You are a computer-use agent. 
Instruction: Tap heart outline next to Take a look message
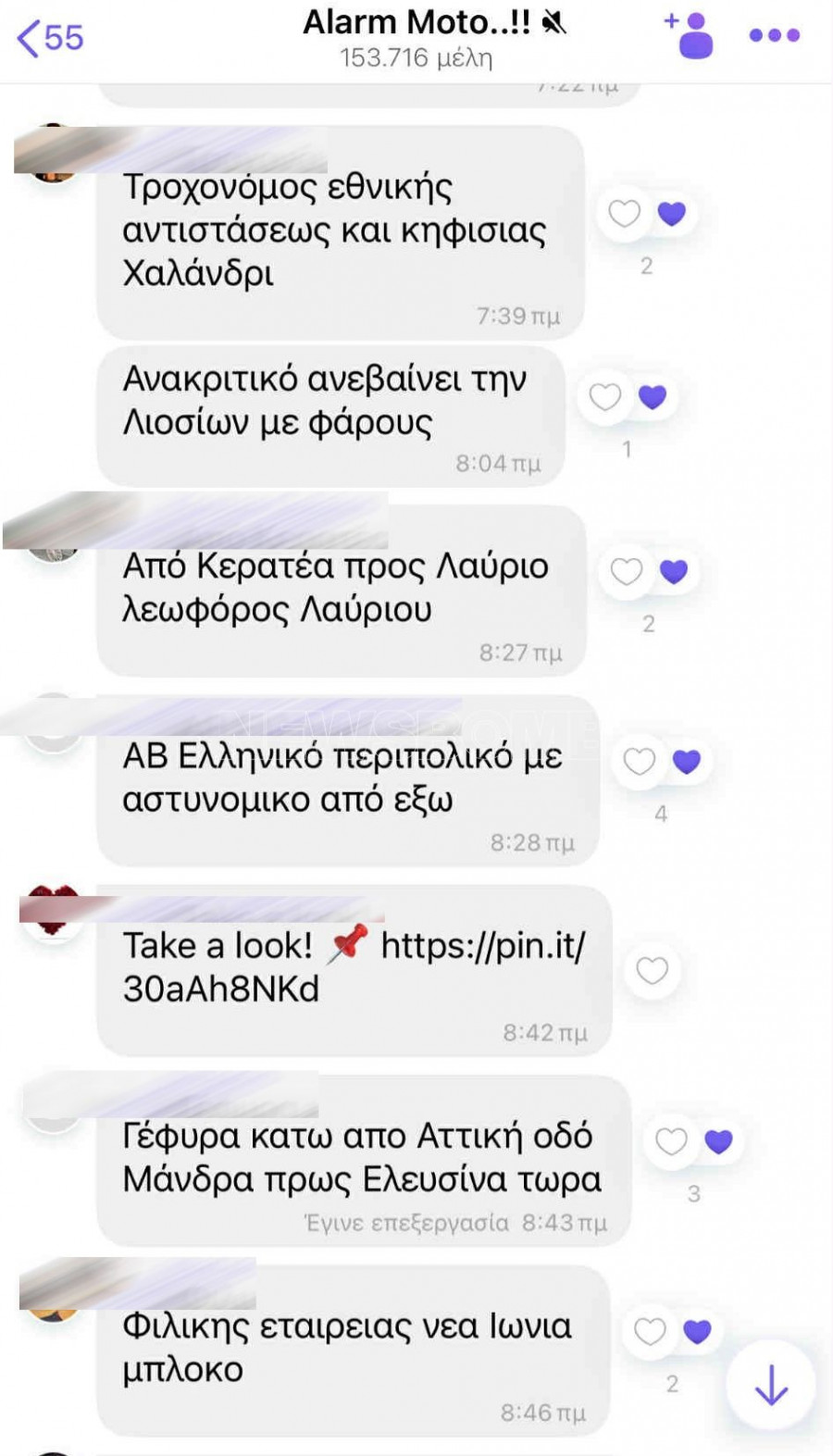tap(652, 970)
